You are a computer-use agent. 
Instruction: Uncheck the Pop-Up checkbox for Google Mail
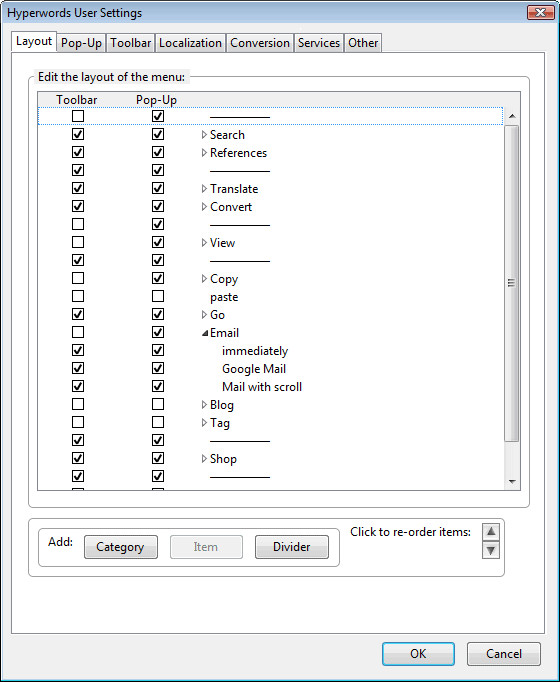158,368
